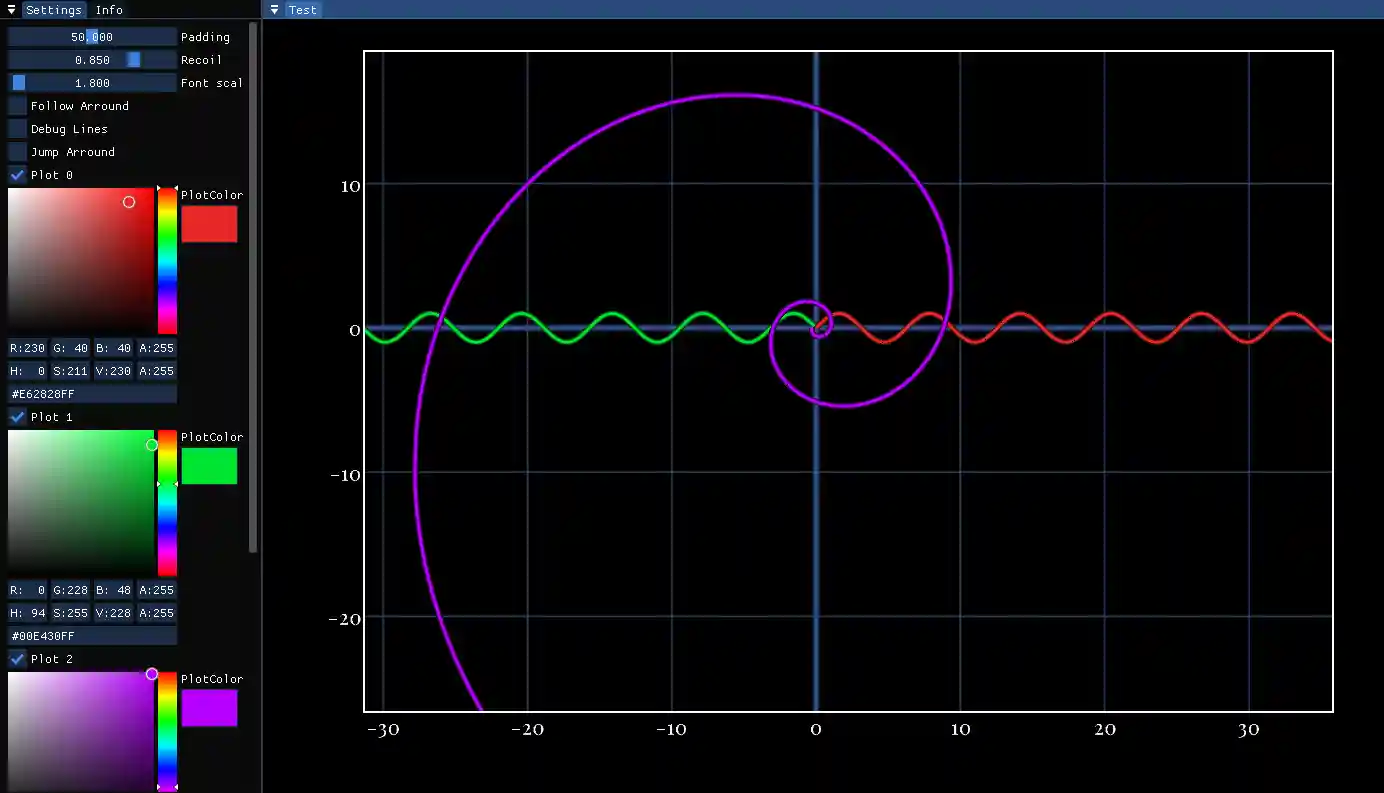Adjust the Padding slider
Image resolution: width=1384 pixels, height=793 pixels.
click(x=91, y=36)
